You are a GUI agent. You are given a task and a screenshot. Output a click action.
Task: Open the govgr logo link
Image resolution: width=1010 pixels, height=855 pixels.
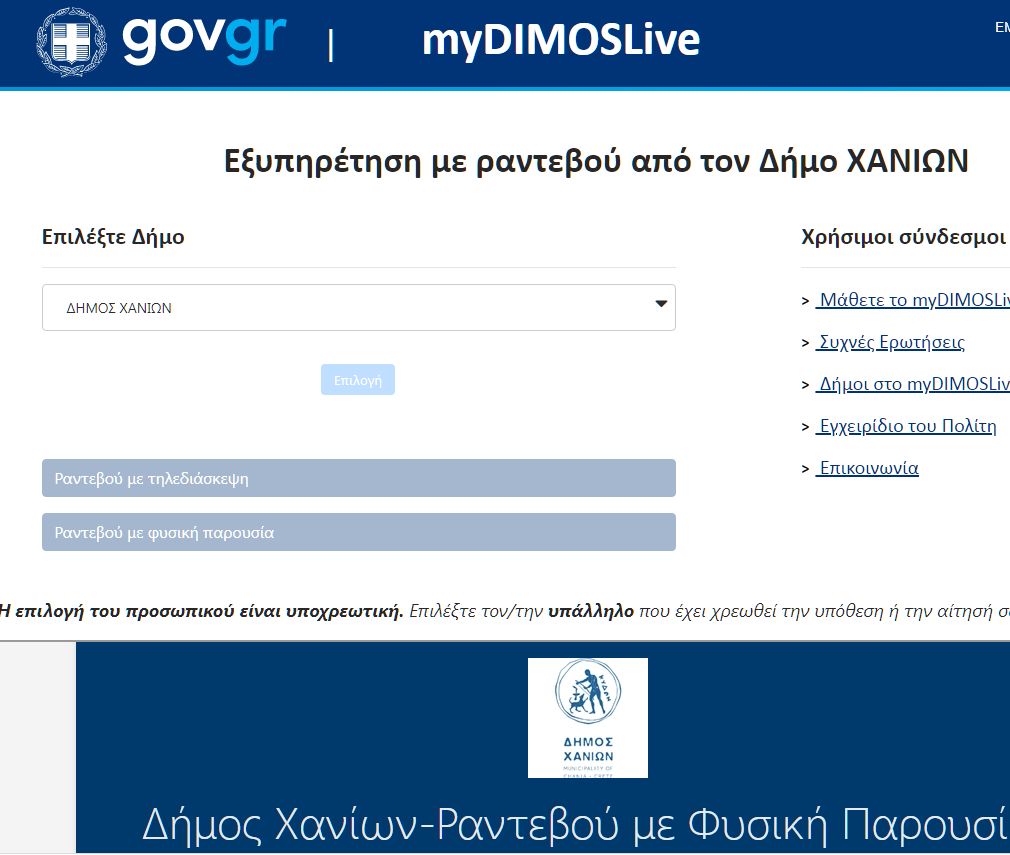[x=204, y=40]
